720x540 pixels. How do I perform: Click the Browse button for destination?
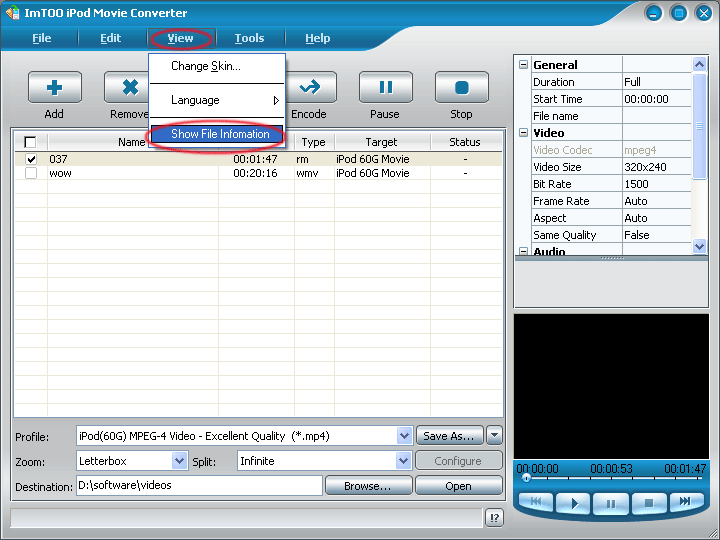click(x=368, y=486)
